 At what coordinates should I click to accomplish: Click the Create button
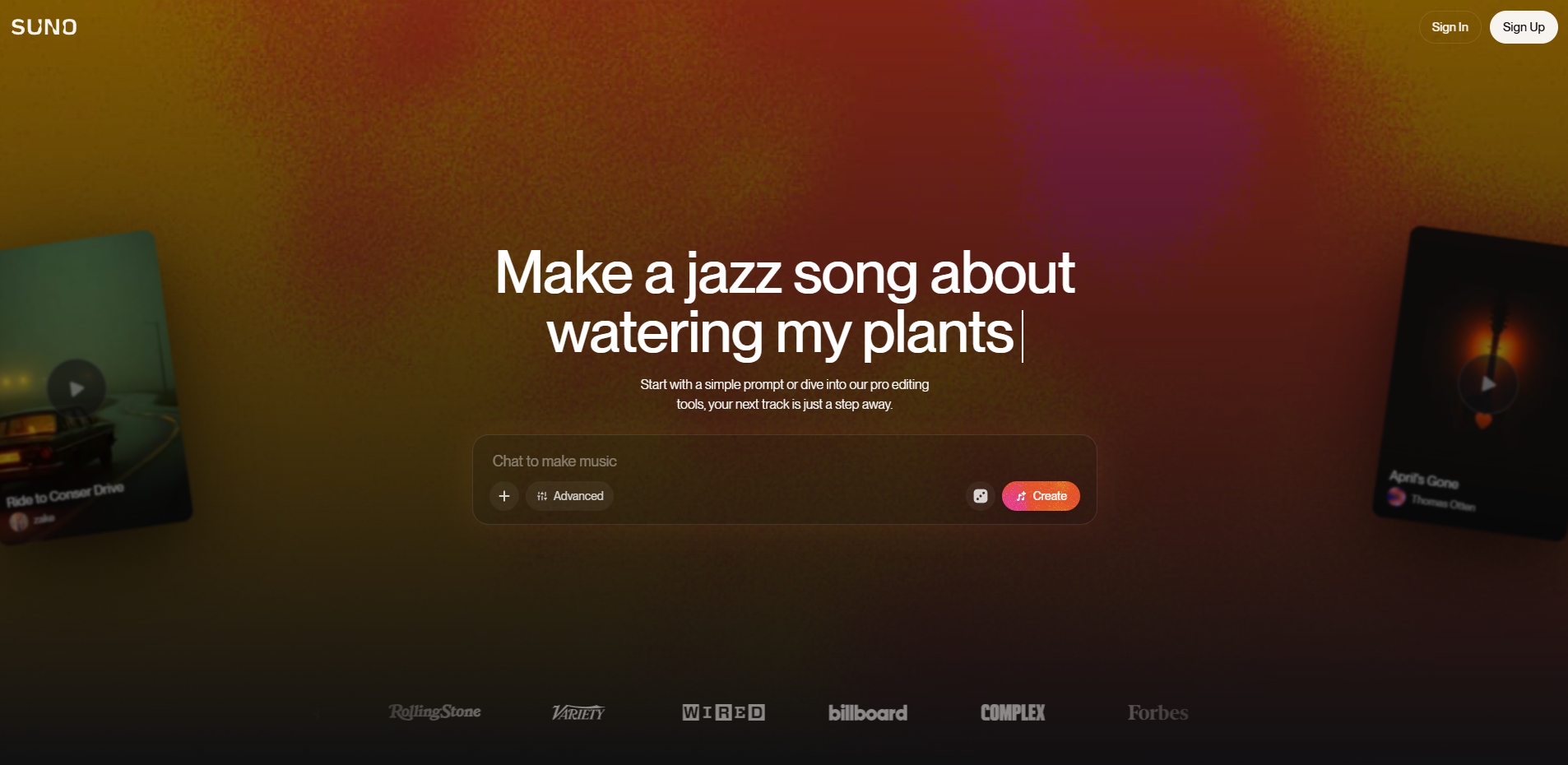click(1041, 496)
